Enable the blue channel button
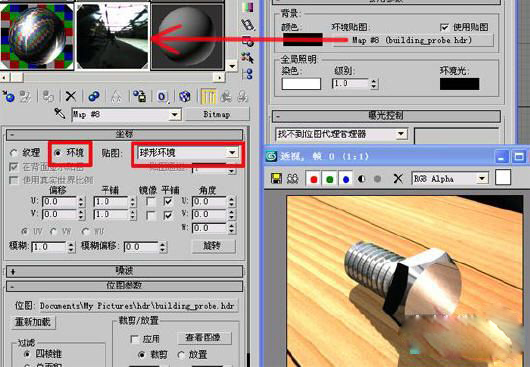This screenshot has height=367, width=530. [x=345, y=178]
